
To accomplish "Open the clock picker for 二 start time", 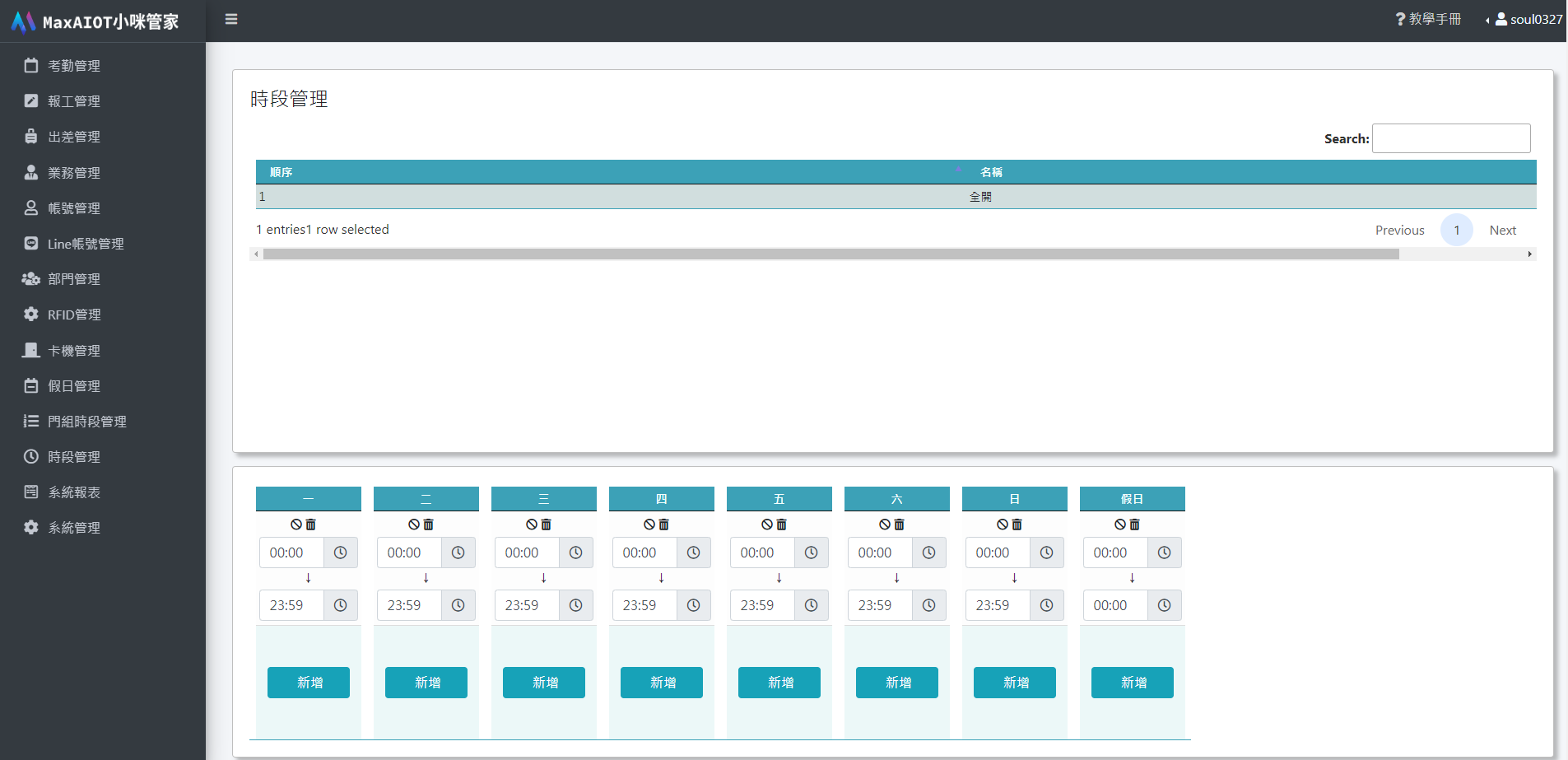I will 458,553.
